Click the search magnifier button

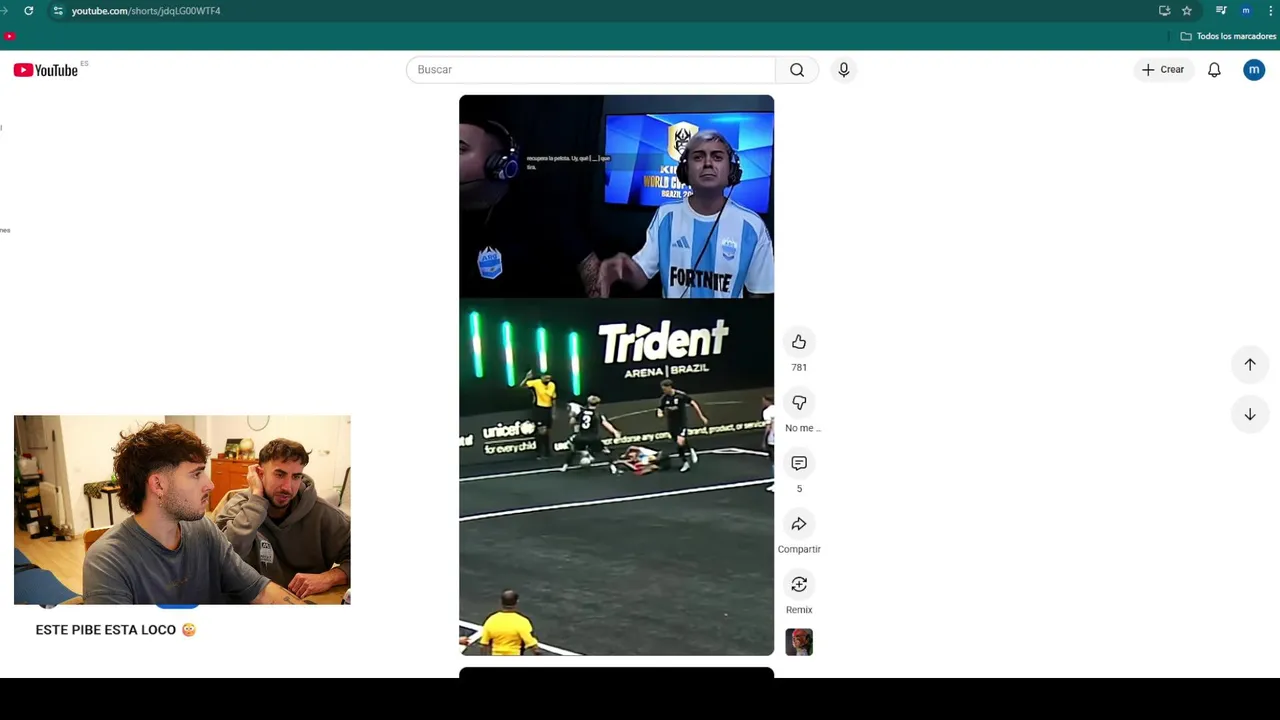point(797,70)
